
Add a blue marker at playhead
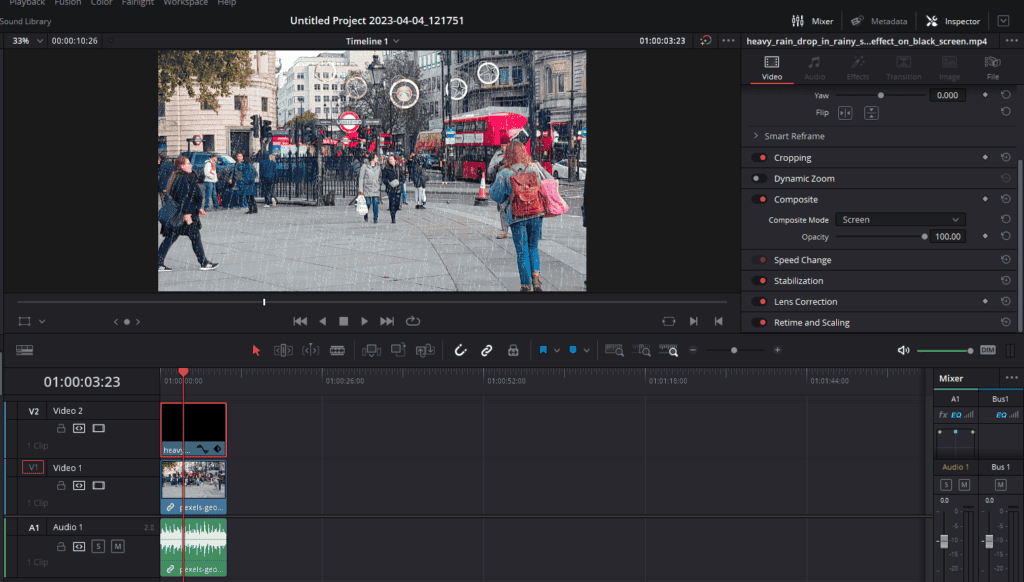pos(573,350)
